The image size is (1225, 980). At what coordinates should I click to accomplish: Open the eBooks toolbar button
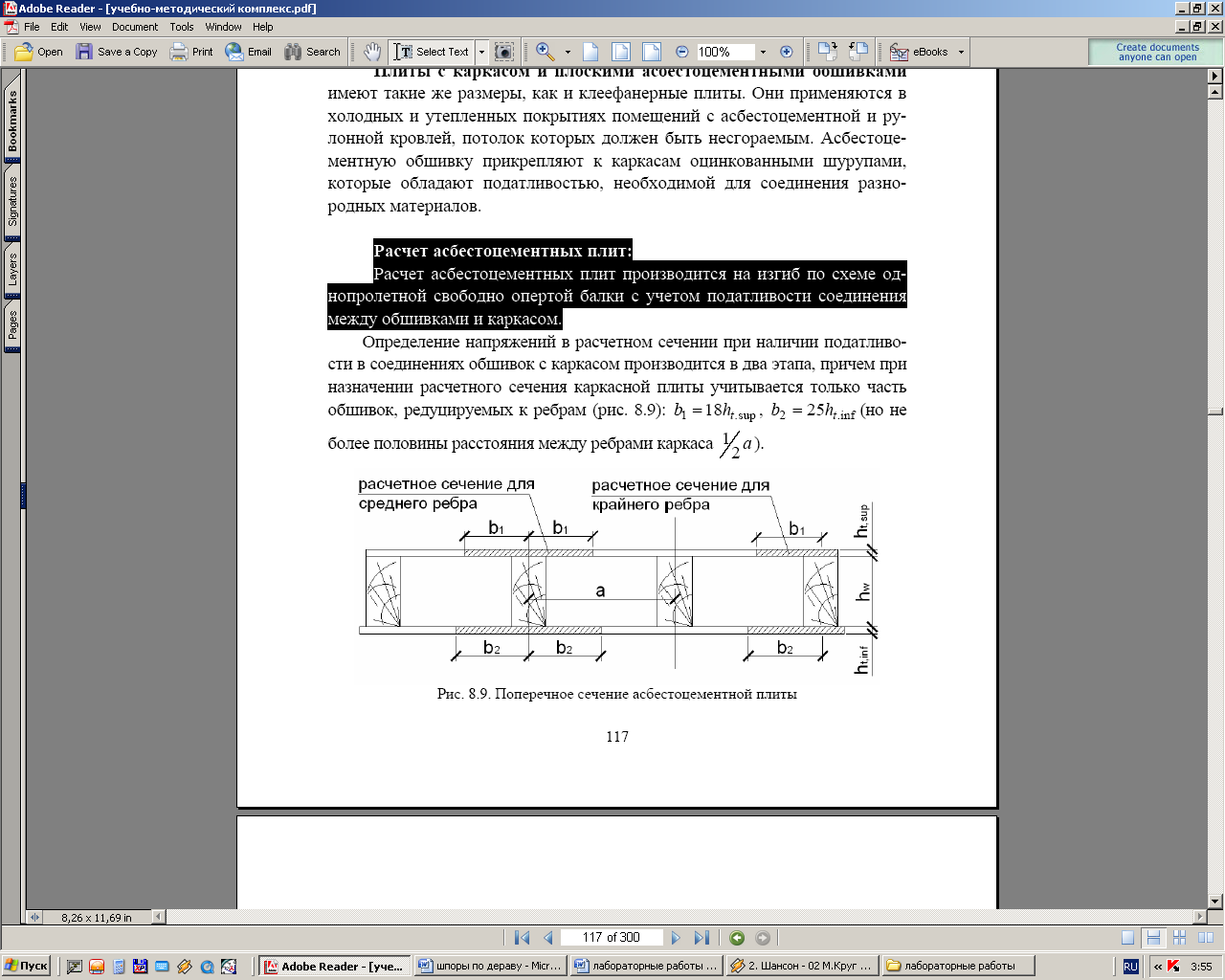[x=920, y=52]
